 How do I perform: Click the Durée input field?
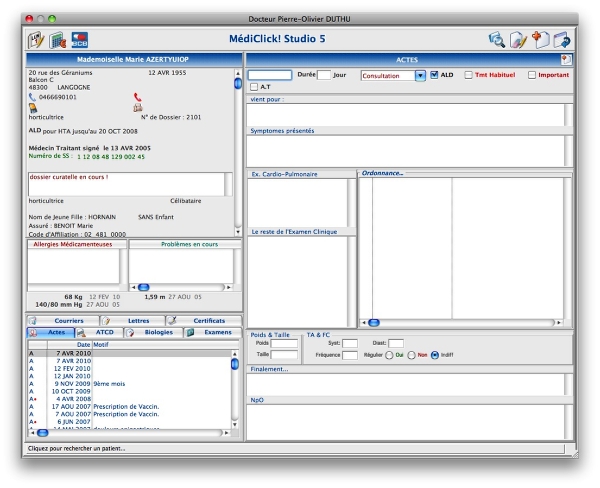(x=324, y=75)
